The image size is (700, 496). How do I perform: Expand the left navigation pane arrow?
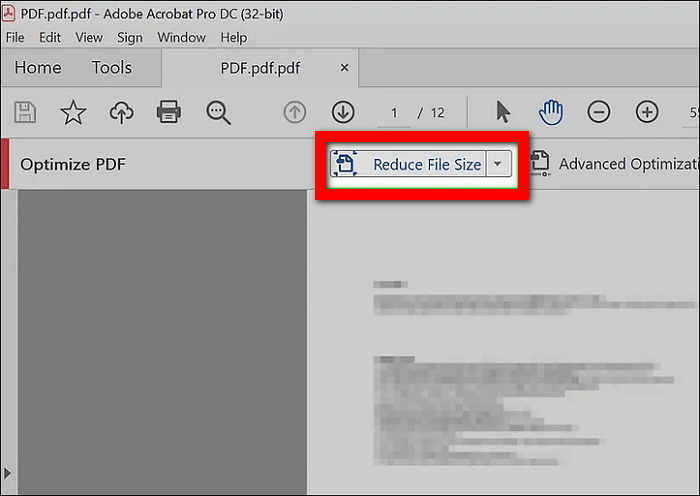7,473
